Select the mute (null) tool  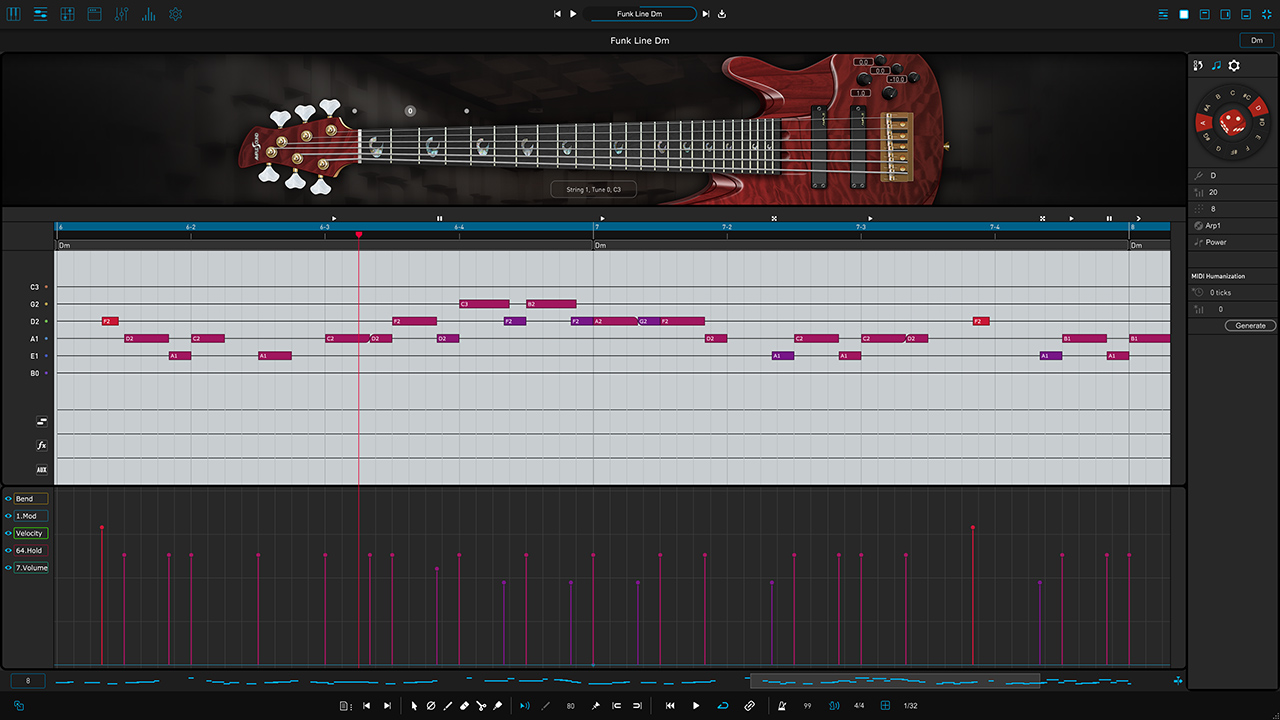[431, 706]
